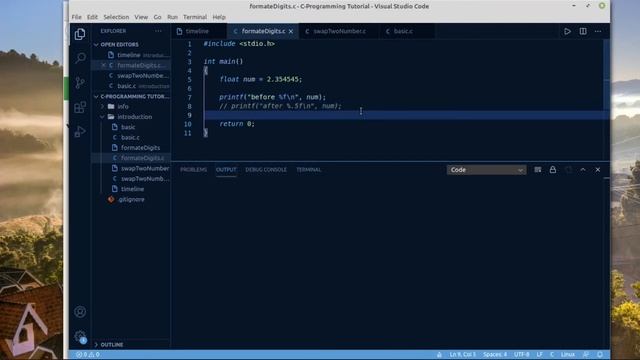Switch to the swapTwoNumber.c editor tab

pos(340,31)
